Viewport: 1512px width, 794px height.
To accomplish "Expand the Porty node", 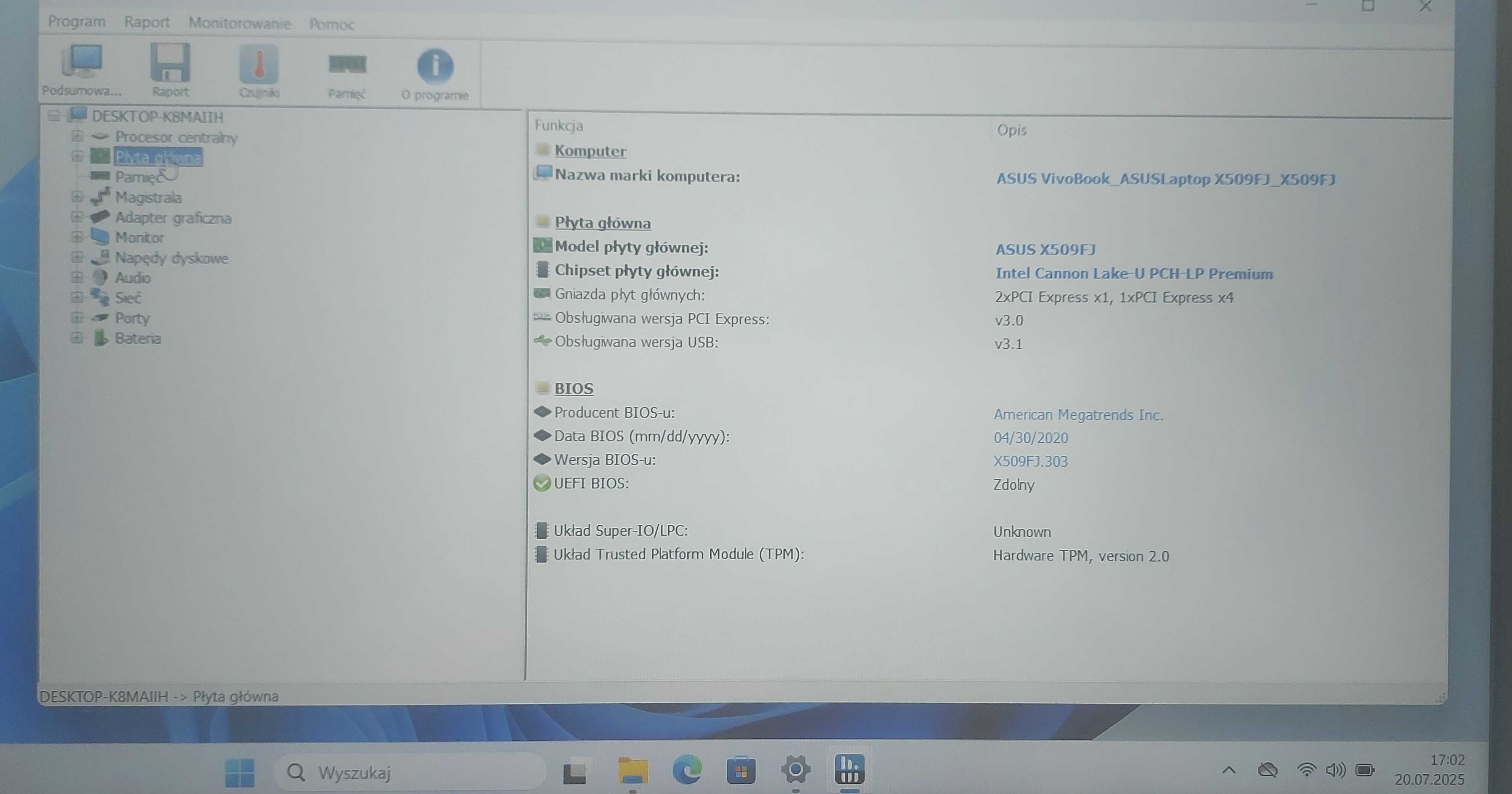I will (x=77, y=317).
